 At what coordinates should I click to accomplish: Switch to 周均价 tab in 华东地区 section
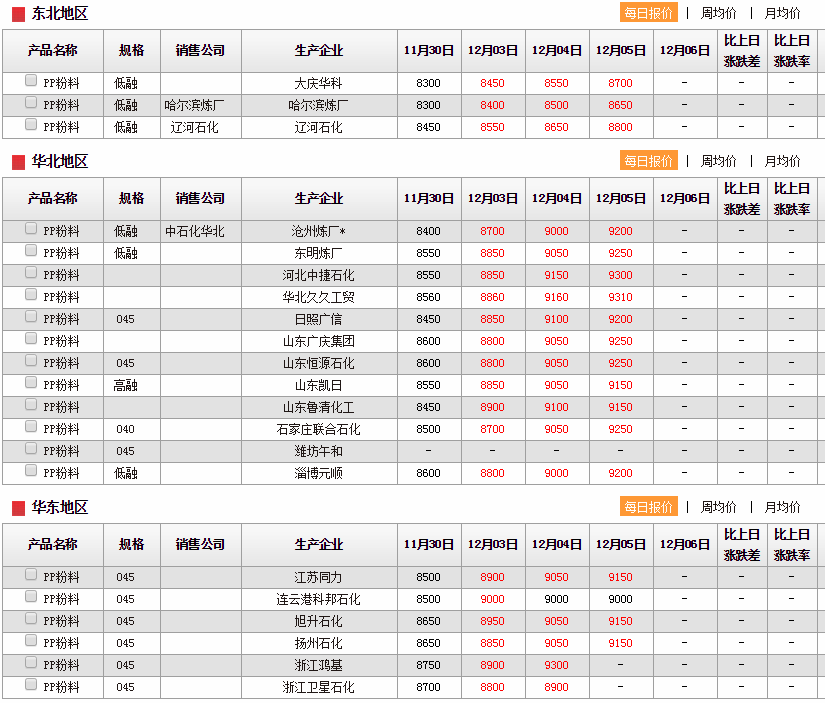(718, 507)
